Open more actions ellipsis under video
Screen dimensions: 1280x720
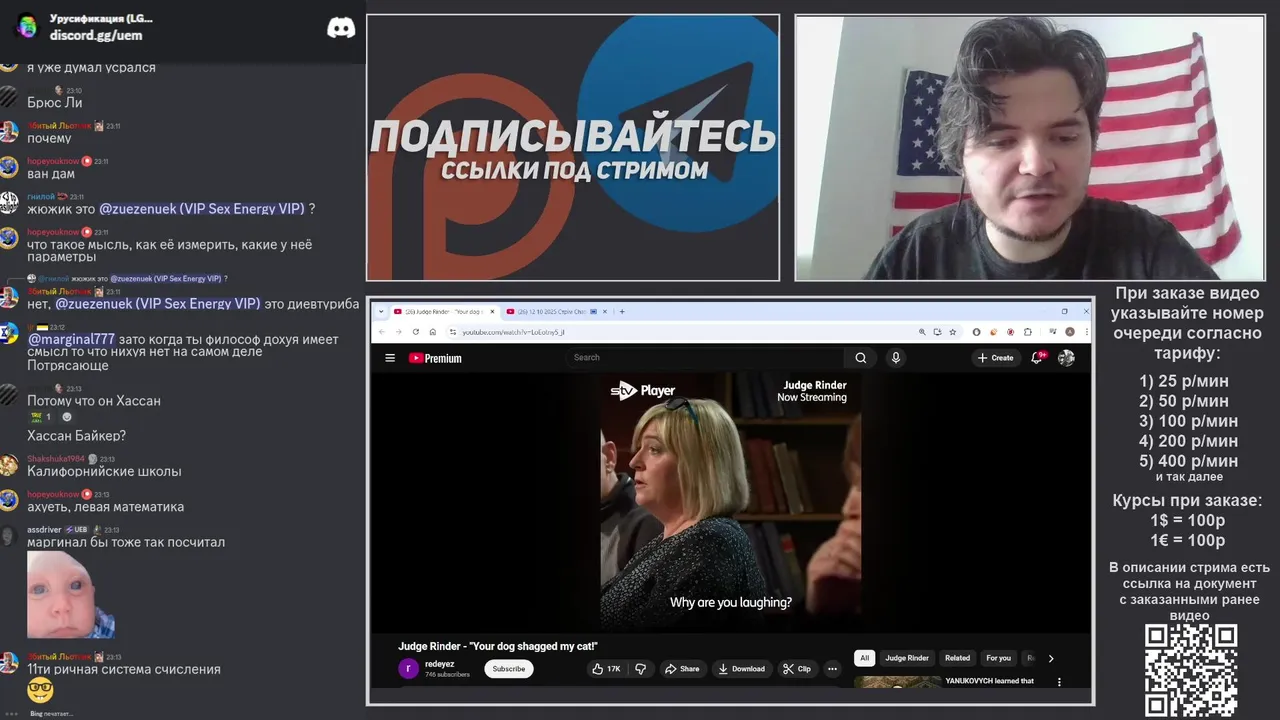pyautogui.click(x=832, y=669)
